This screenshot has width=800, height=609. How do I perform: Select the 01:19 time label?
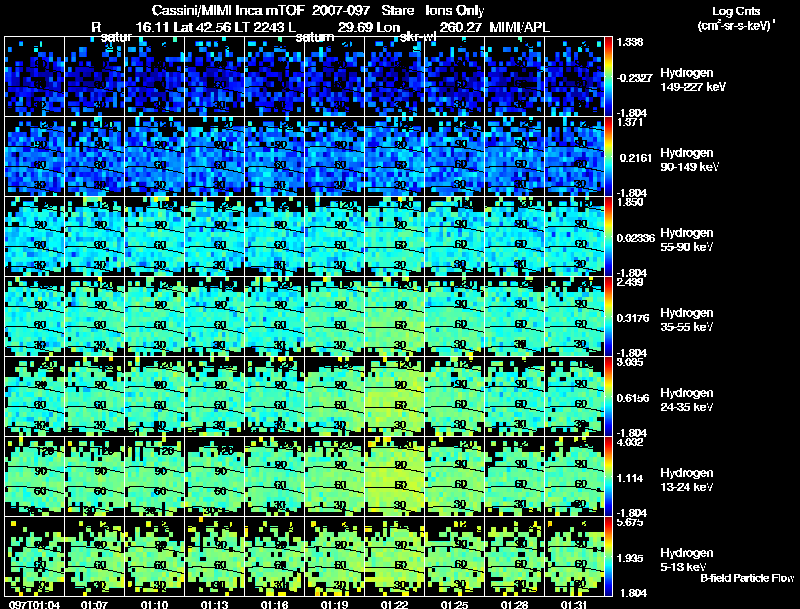tap(334, 604)
